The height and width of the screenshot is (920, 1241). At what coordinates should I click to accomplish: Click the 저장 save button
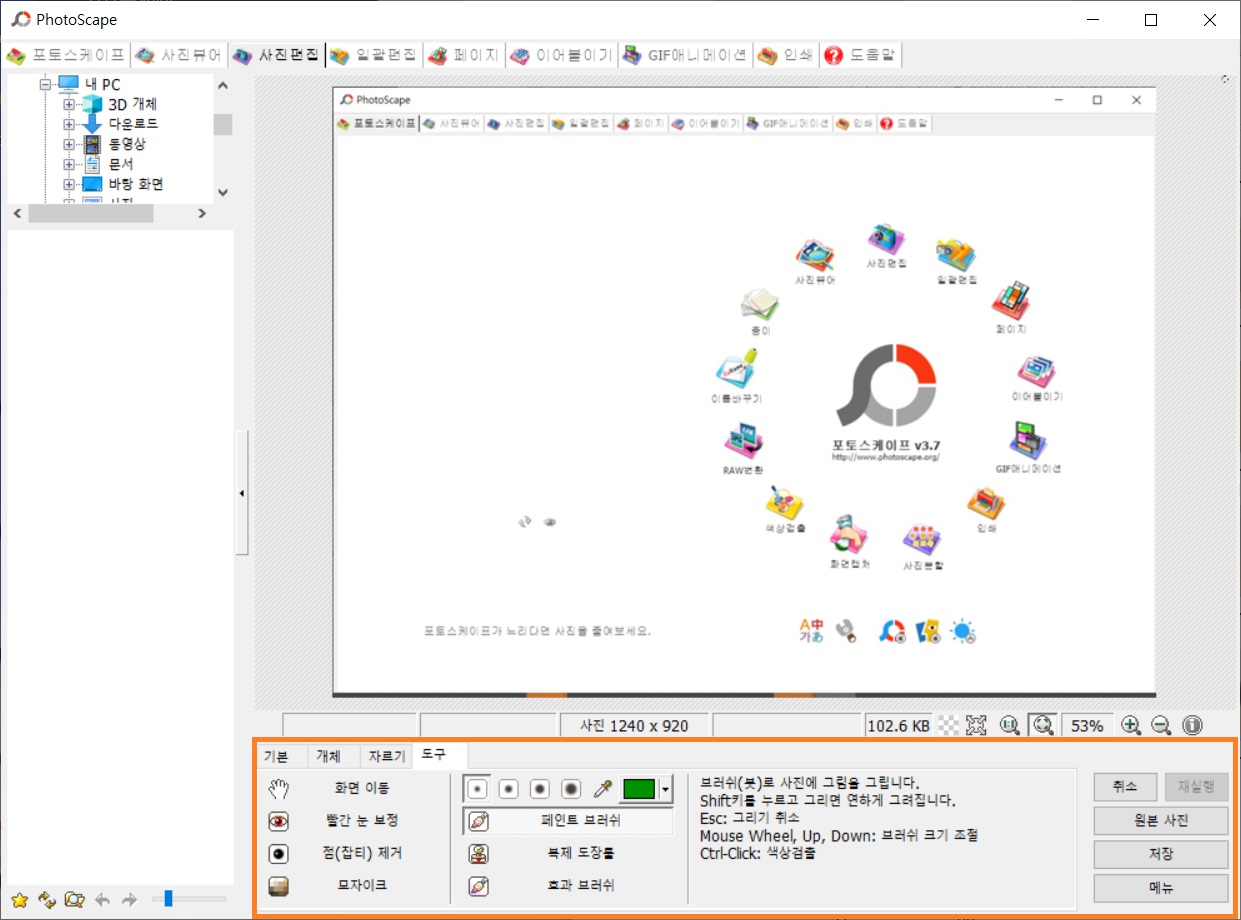click(1161, 854)
